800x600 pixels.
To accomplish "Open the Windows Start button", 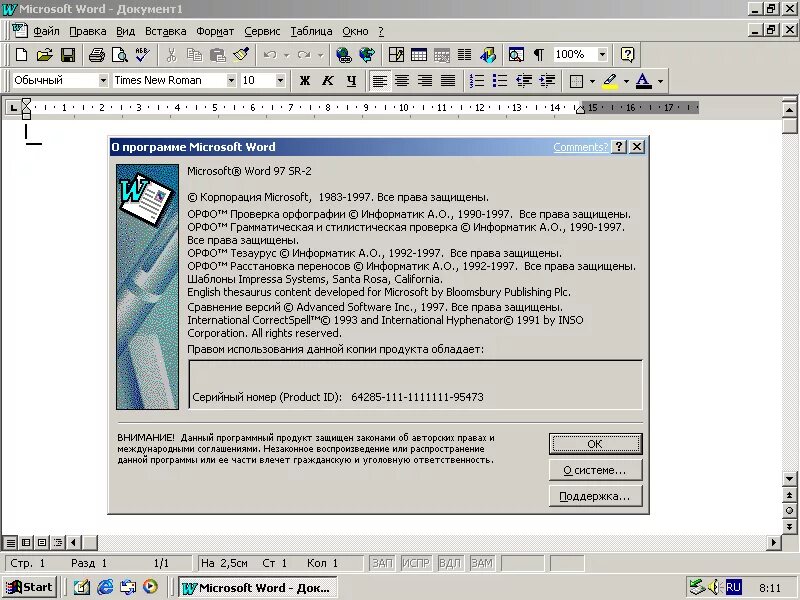I will pyautogui.click(x=30, y=587).
